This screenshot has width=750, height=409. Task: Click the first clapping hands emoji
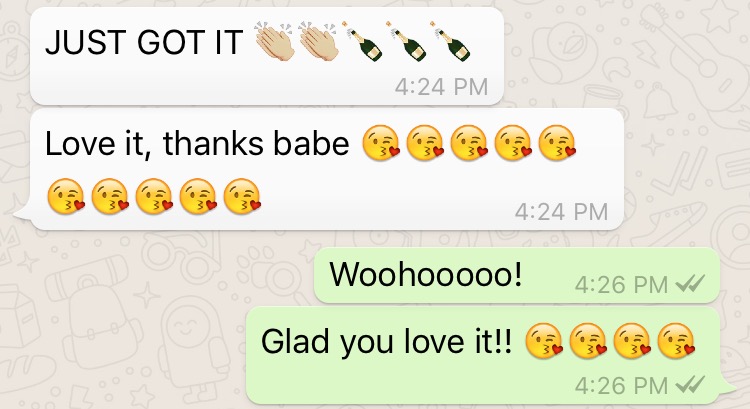(275, 41)
